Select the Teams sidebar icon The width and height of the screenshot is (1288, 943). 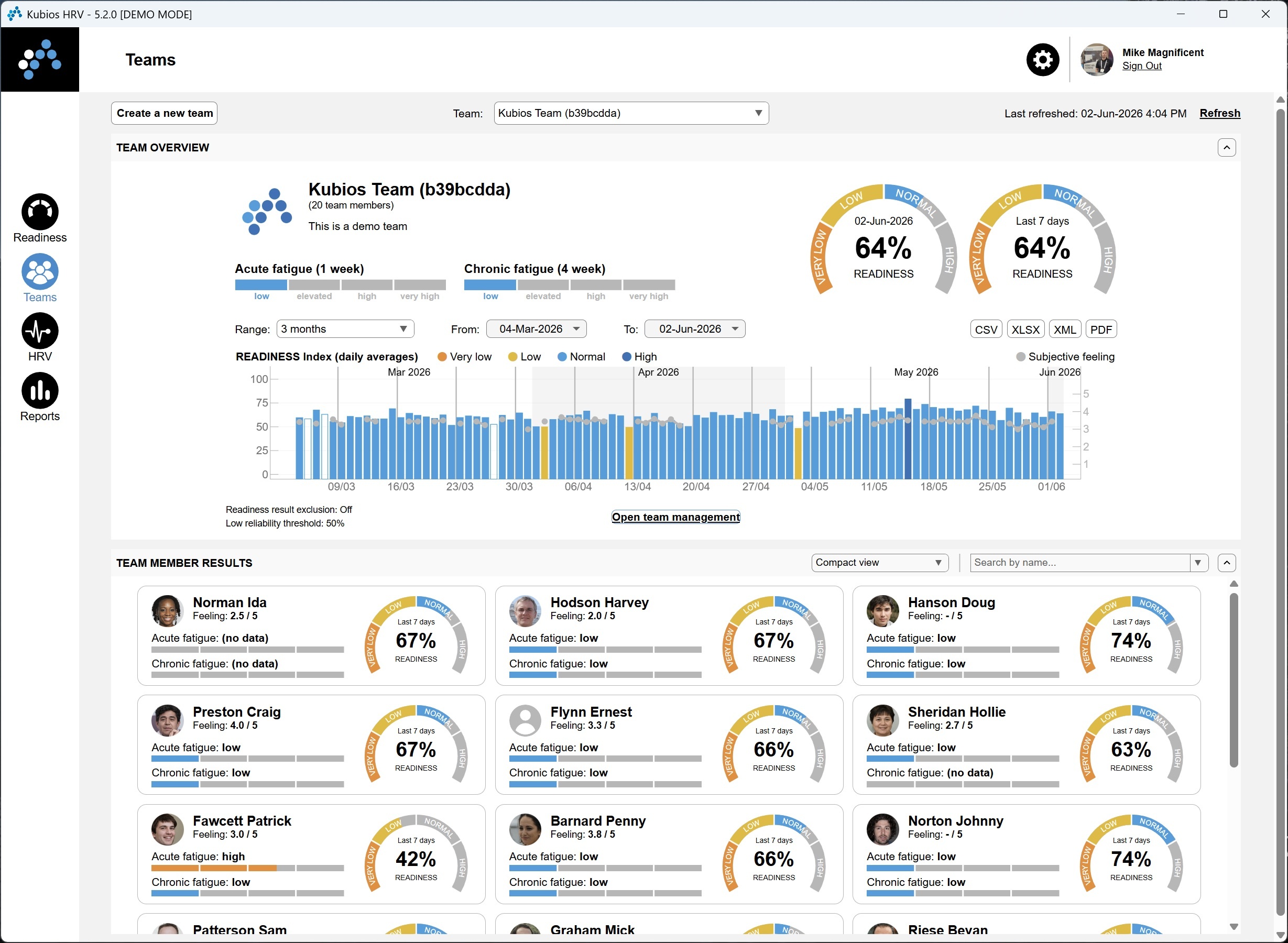40,271
